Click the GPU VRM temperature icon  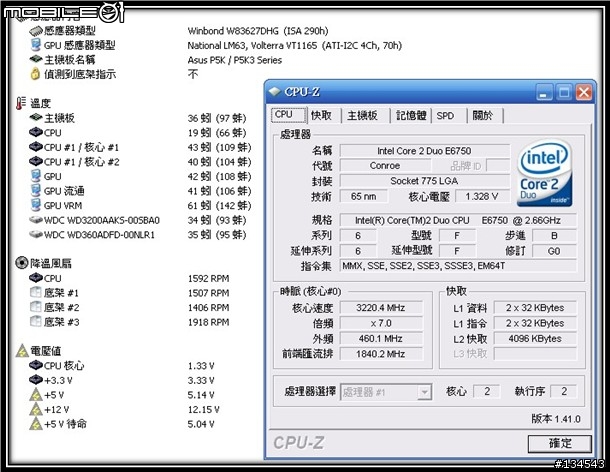pyautogui.click(x=35, y=205)
